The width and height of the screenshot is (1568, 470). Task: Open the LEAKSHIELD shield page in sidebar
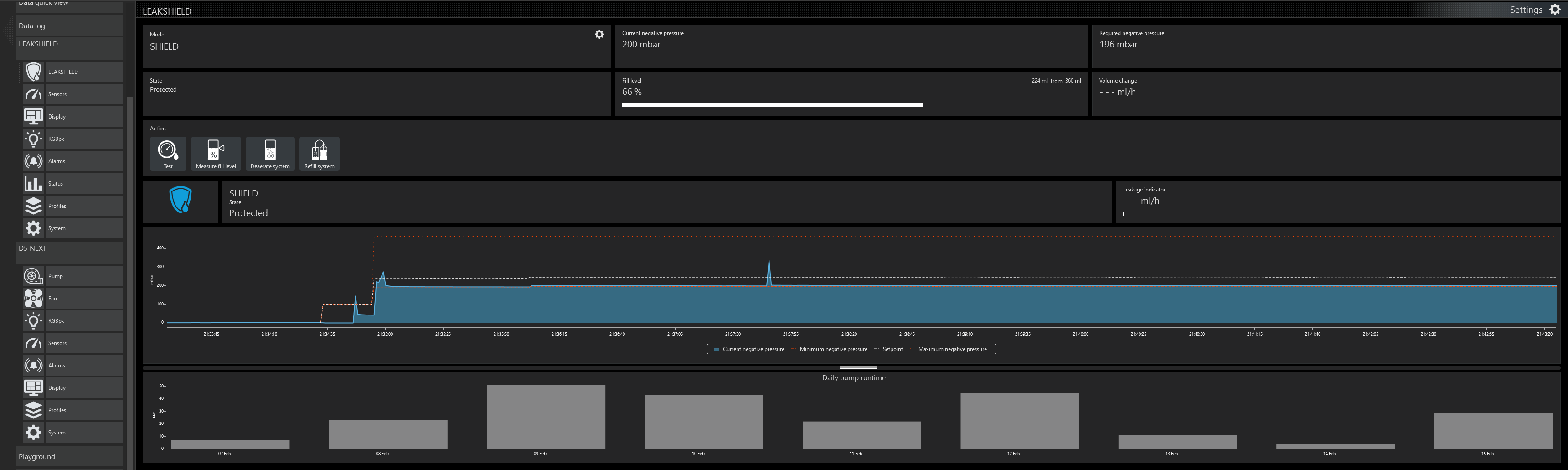pos(72,72)
